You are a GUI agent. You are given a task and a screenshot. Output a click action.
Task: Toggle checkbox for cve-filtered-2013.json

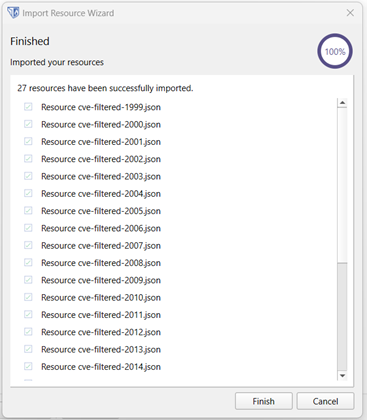tap(28, 349)
